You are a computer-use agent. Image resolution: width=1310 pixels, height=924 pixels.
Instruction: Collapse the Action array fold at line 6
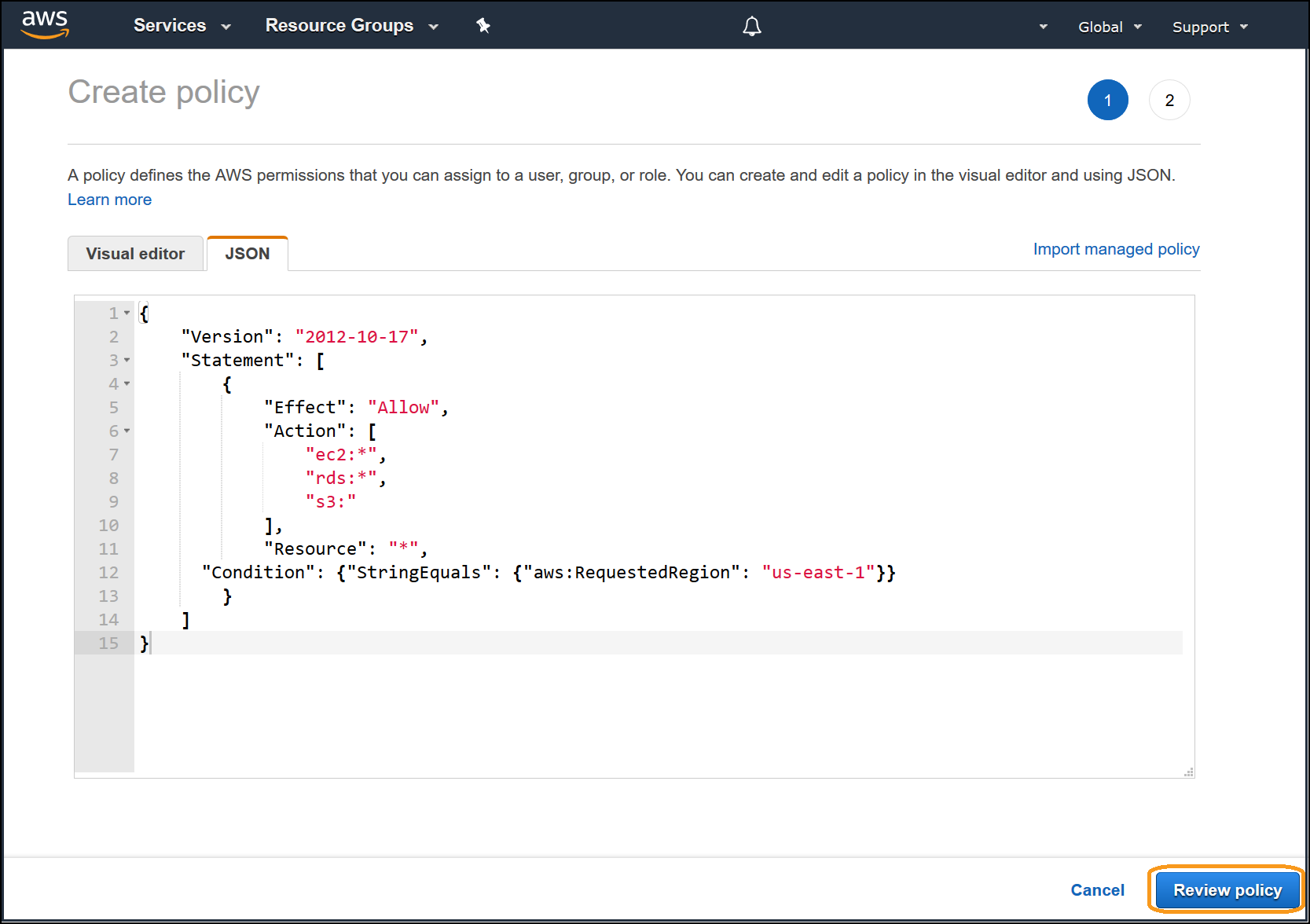(127, 431)
